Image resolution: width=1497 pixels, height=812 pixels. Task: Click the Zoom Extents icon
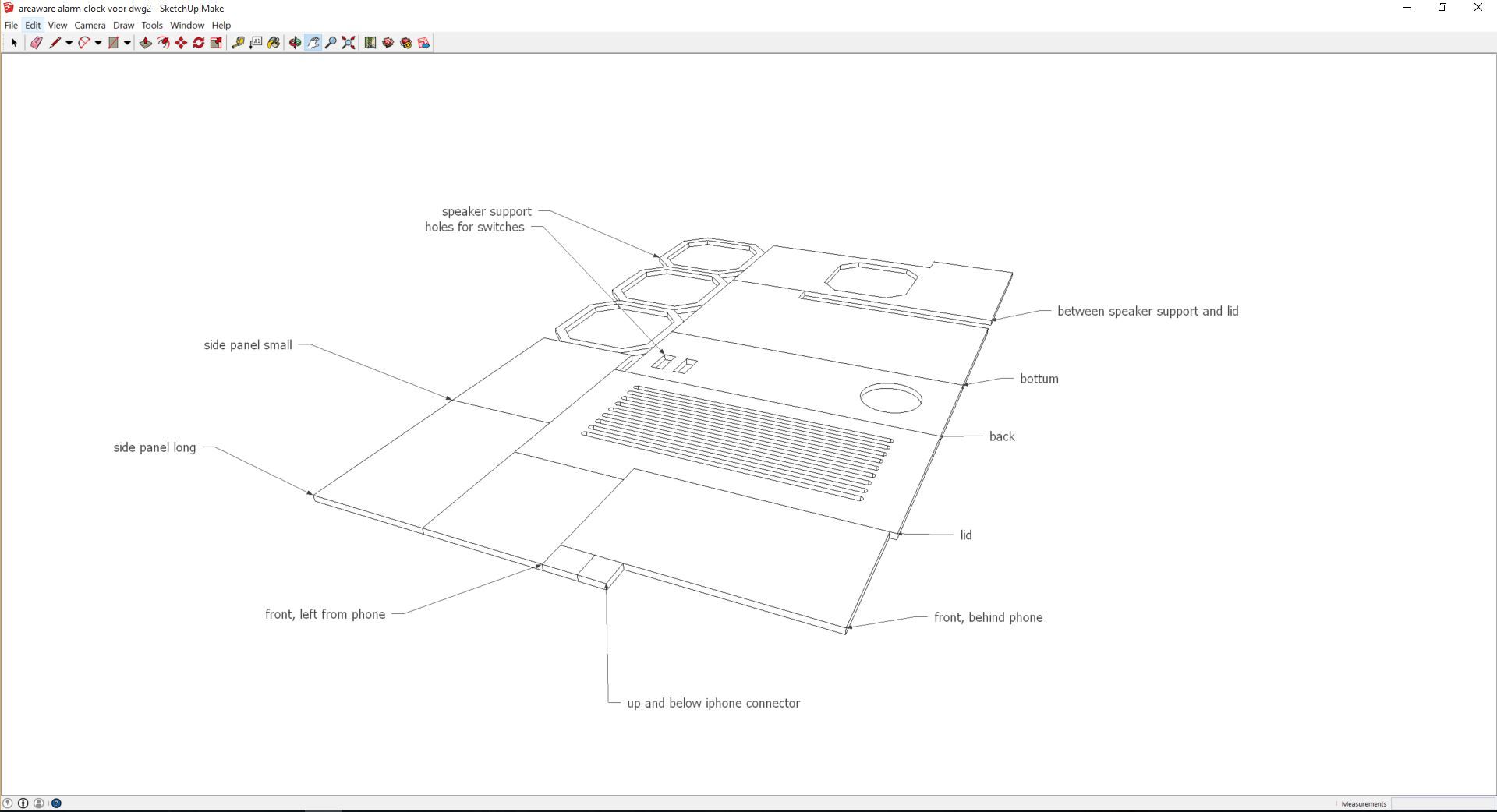349,43
